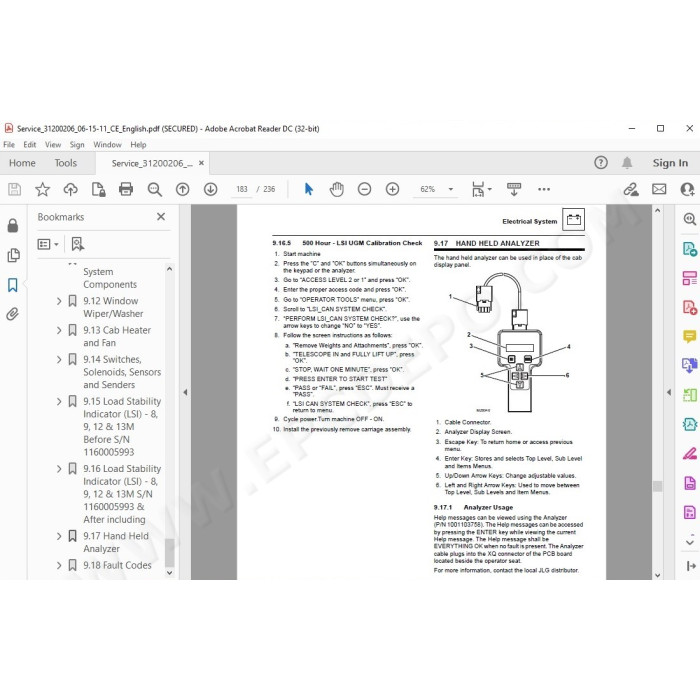Screen dimensions: 700x700
Task: Collapse the left navigation pane arrow
Action: [185, 392]
